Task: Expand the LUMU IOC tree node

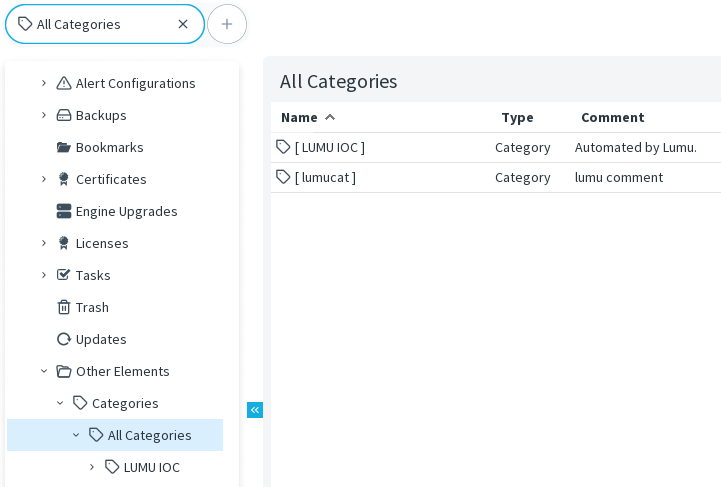Action: (x=92, y=467)
